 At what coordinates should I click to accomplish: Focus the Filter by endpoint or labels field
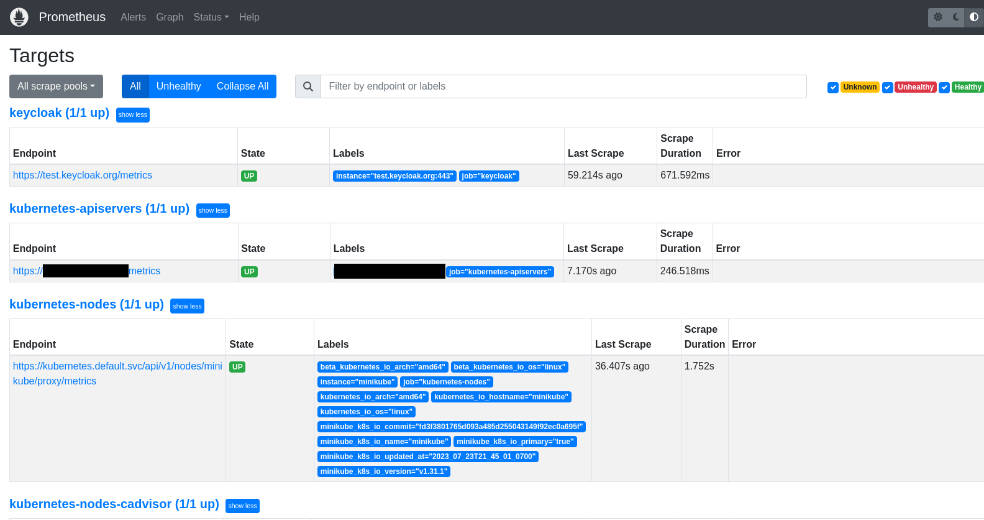[563, 87]
